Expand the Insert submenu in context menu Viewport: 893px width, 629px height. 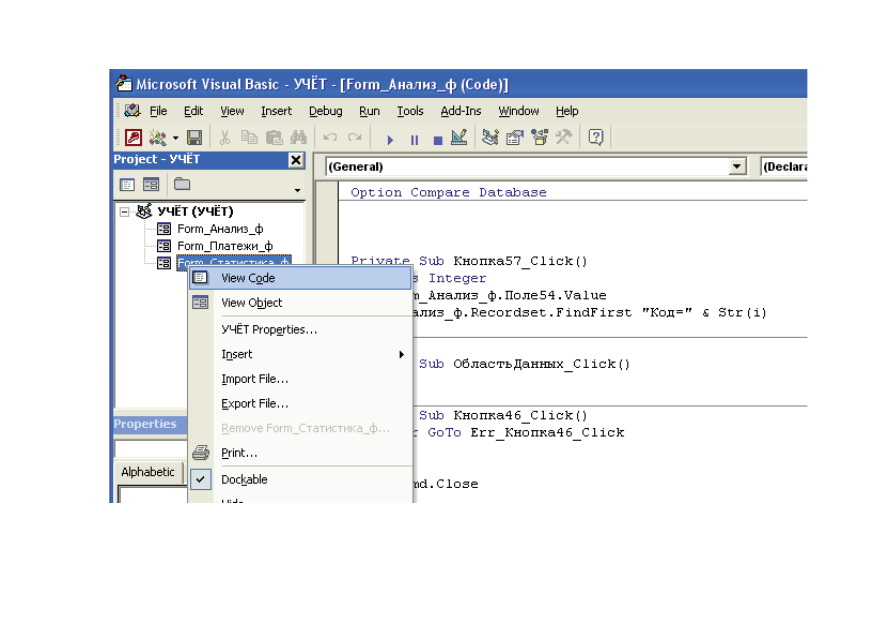pos(300,354)
